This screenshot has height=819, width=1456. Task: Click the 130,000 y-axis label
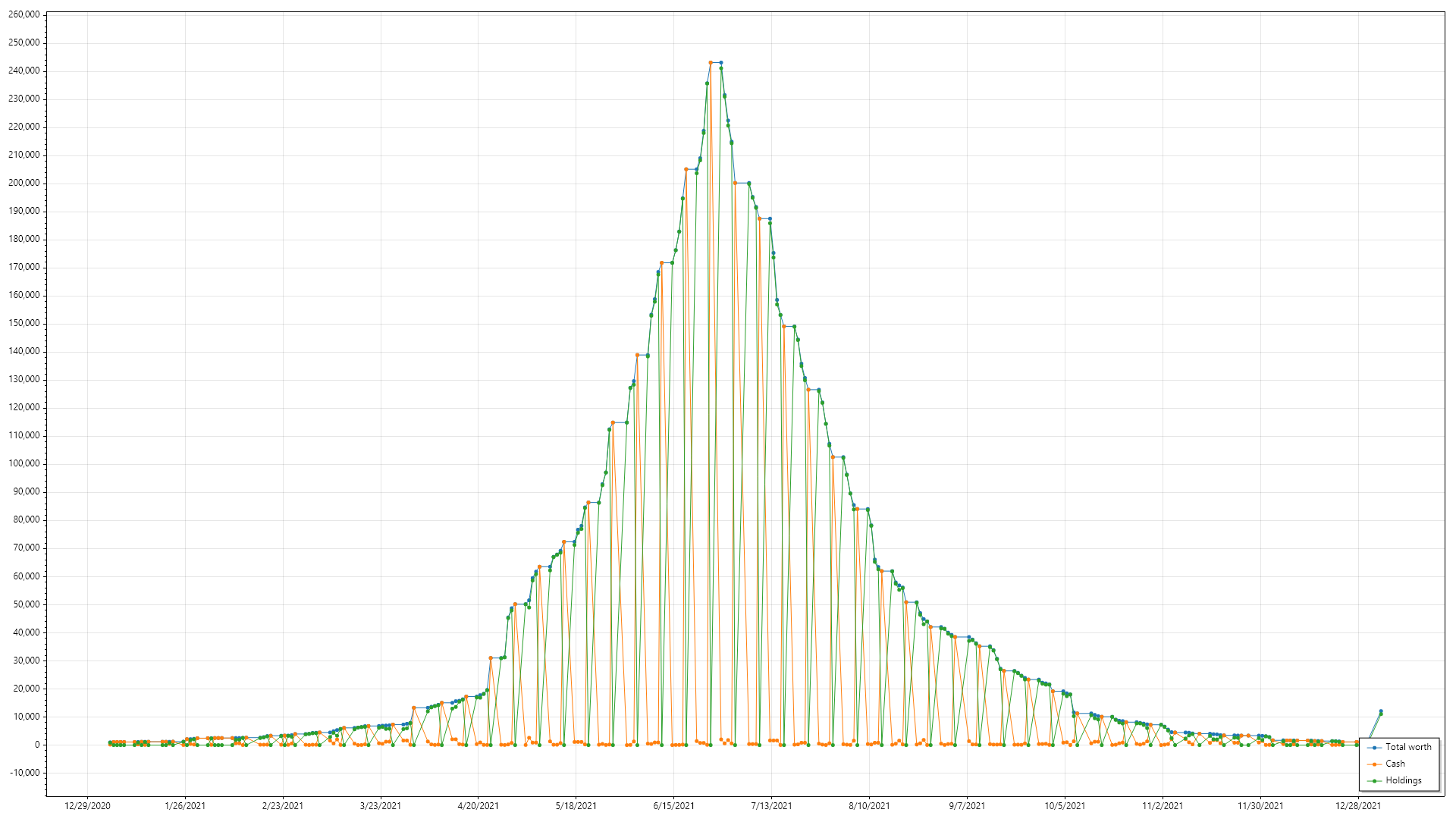24,379
